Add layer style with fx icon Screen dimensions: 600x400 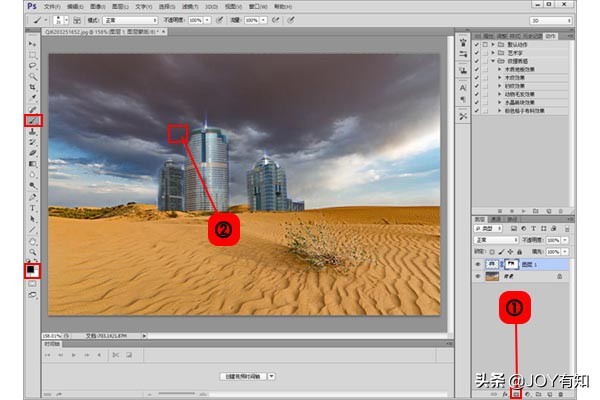pos(505,394)
